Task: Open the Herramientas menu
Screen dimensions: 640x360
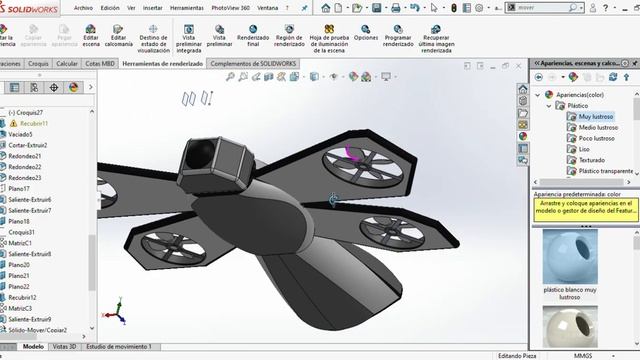Action: [x=187, y=8]
